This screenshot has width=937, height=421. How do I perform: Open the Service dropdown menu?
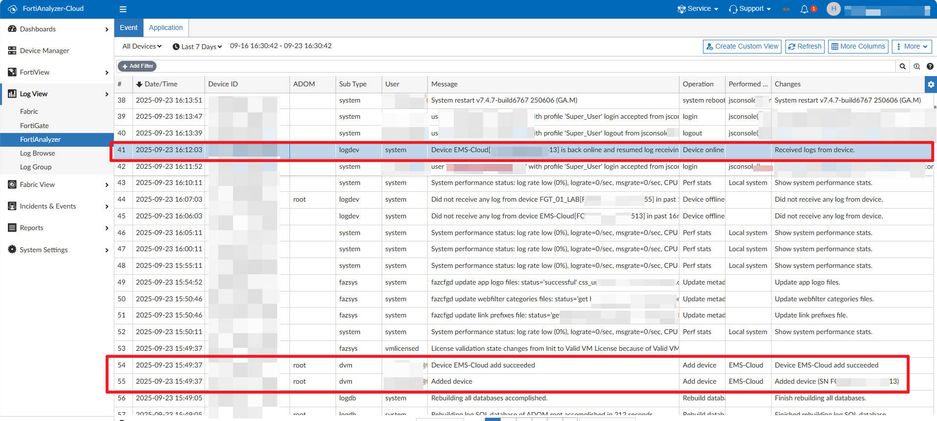[x=698, y=9]
